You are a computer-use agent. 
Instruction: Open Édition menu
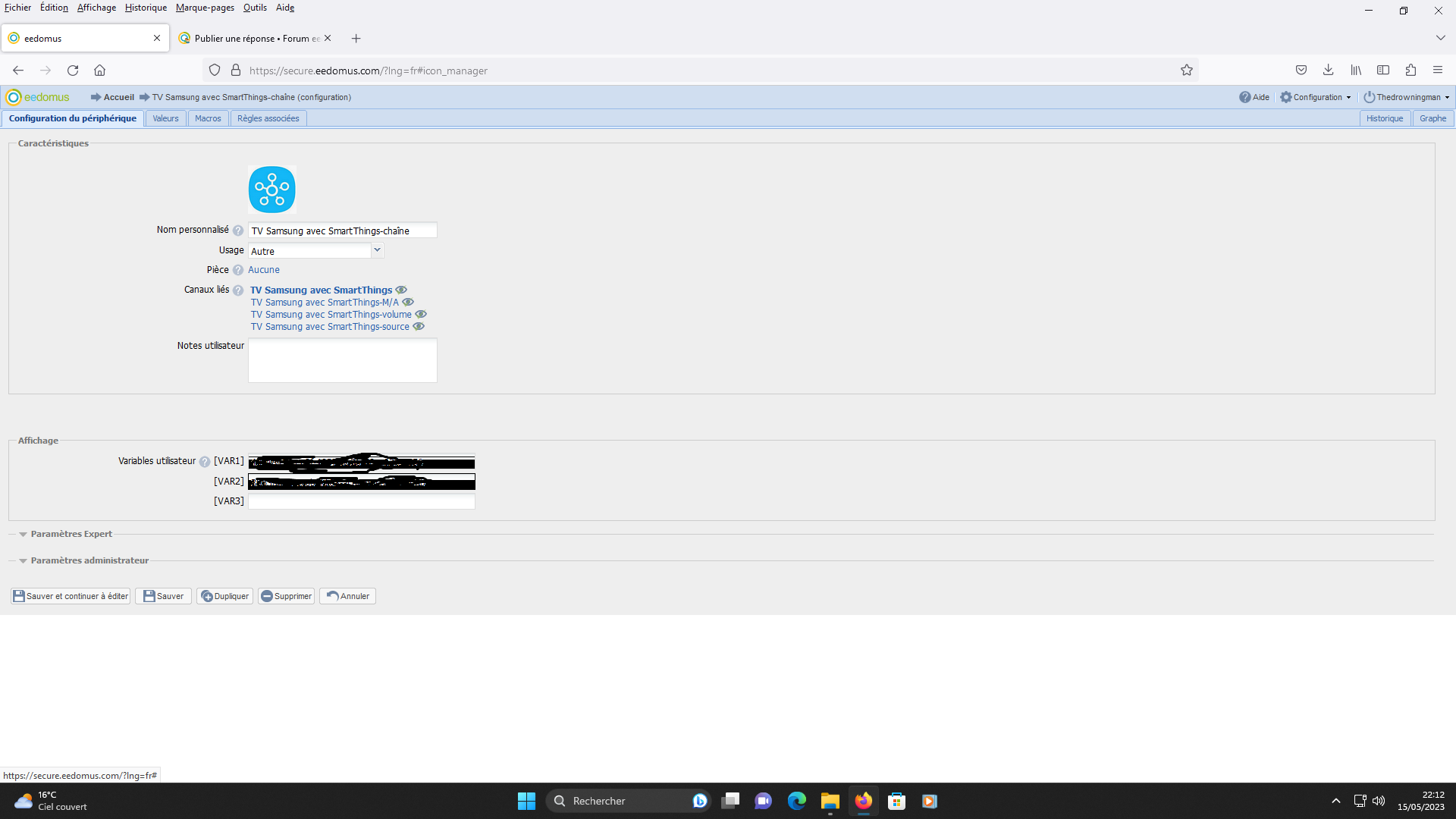(x=54, y=8)
